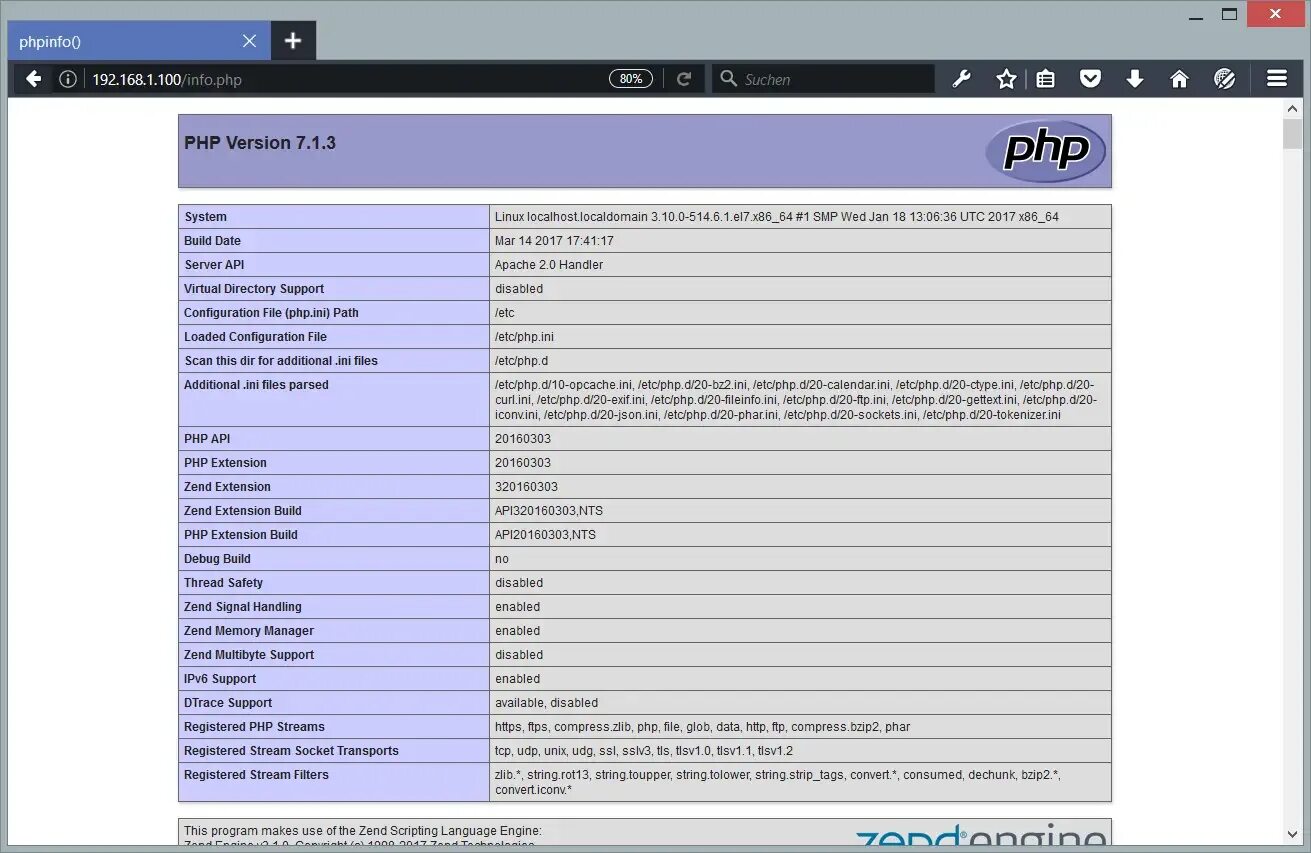Navigate back with the back arrow

tap(33, 78)
